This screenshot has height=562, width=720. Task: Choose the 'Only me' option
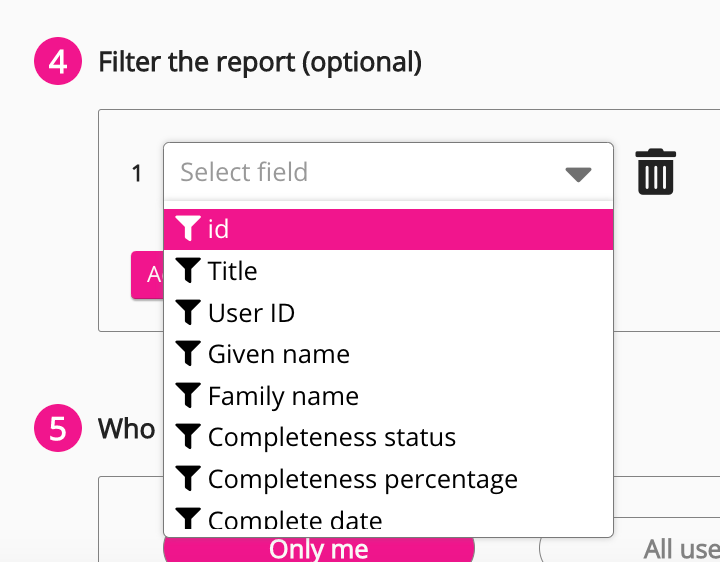click(x=318, y=549)
